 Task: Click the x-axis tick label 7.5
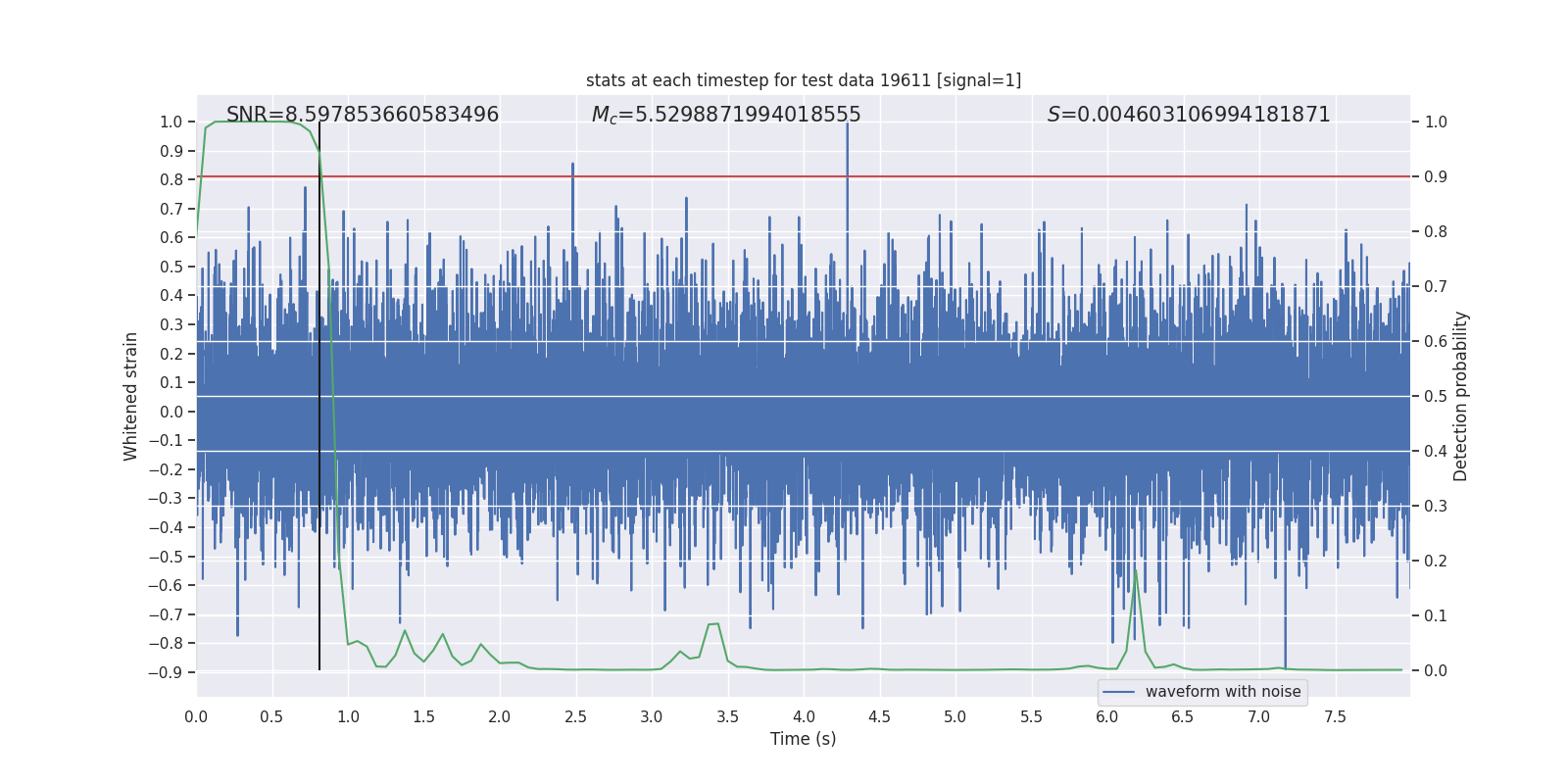click(1335, 717)
